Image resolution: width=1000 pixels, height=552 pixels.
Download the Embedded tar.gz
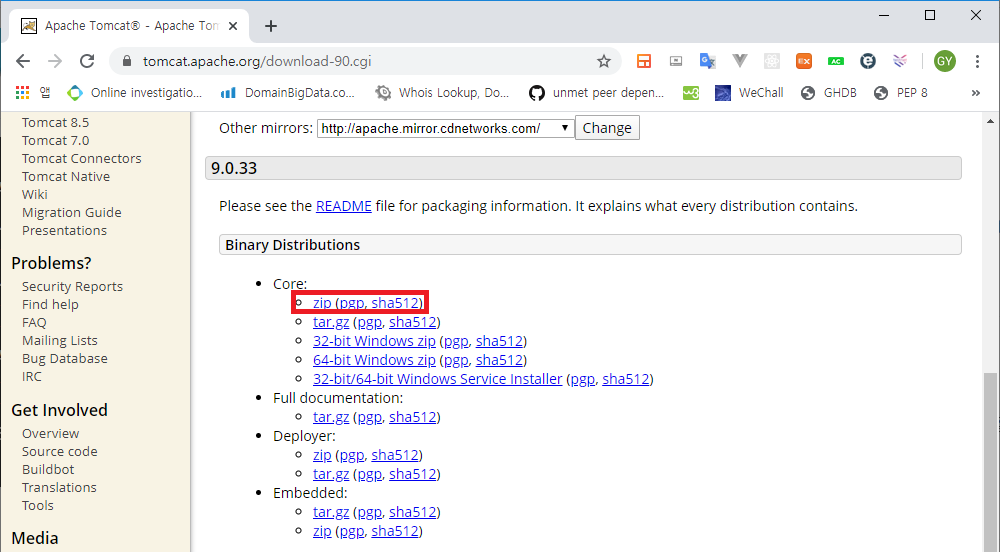[x=331, y=512]
